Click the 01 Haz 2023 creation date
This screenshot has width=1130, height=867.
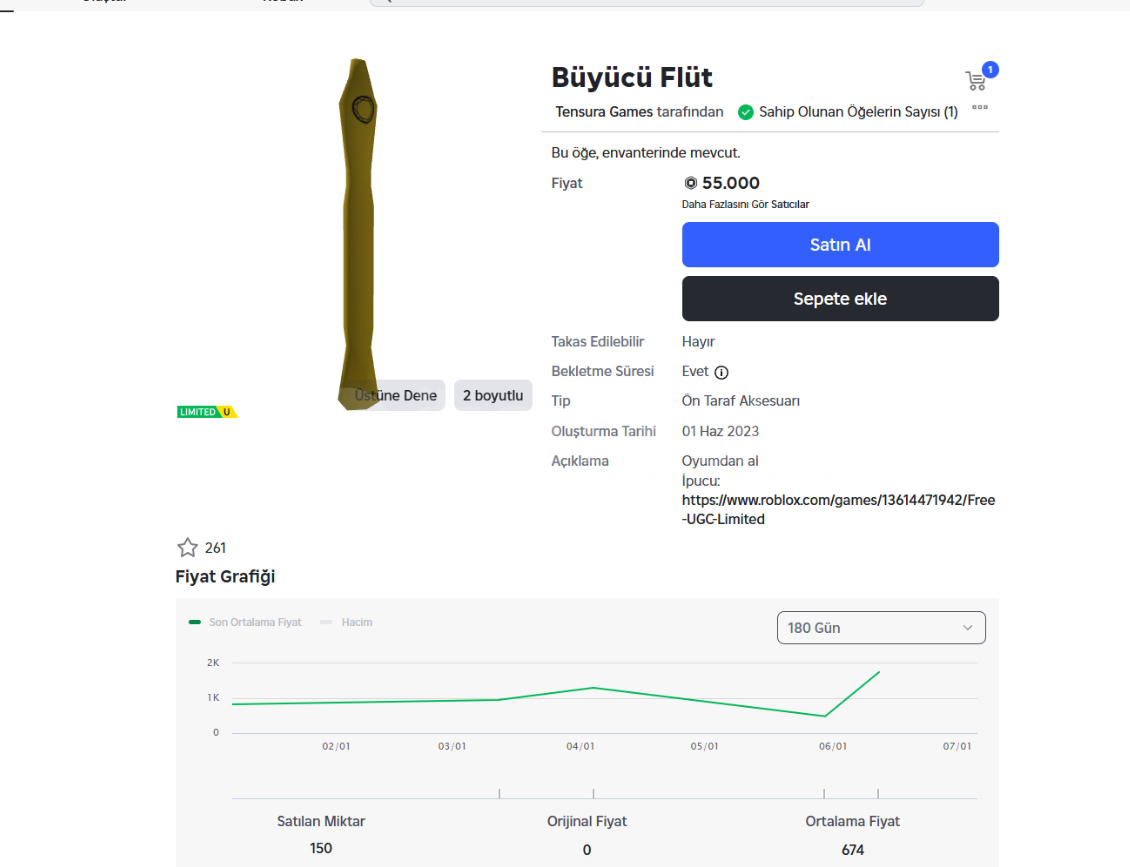tap(720, 431)
